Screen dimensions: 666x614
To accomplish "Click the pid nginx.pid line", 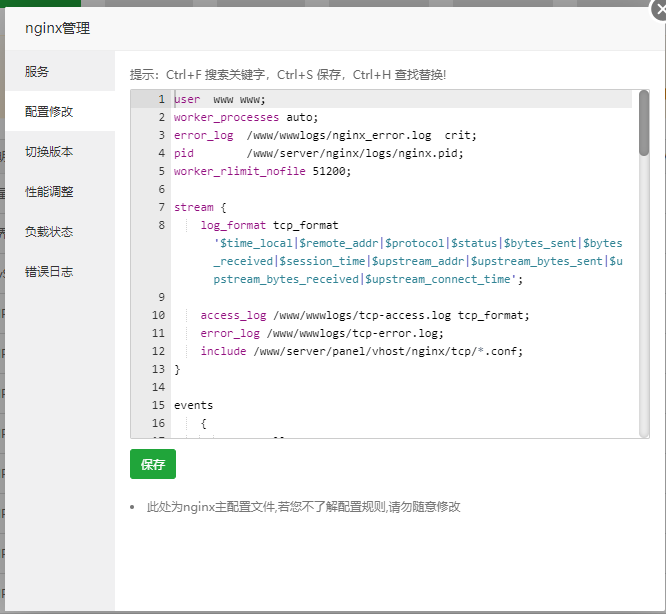I will [319, 153].
